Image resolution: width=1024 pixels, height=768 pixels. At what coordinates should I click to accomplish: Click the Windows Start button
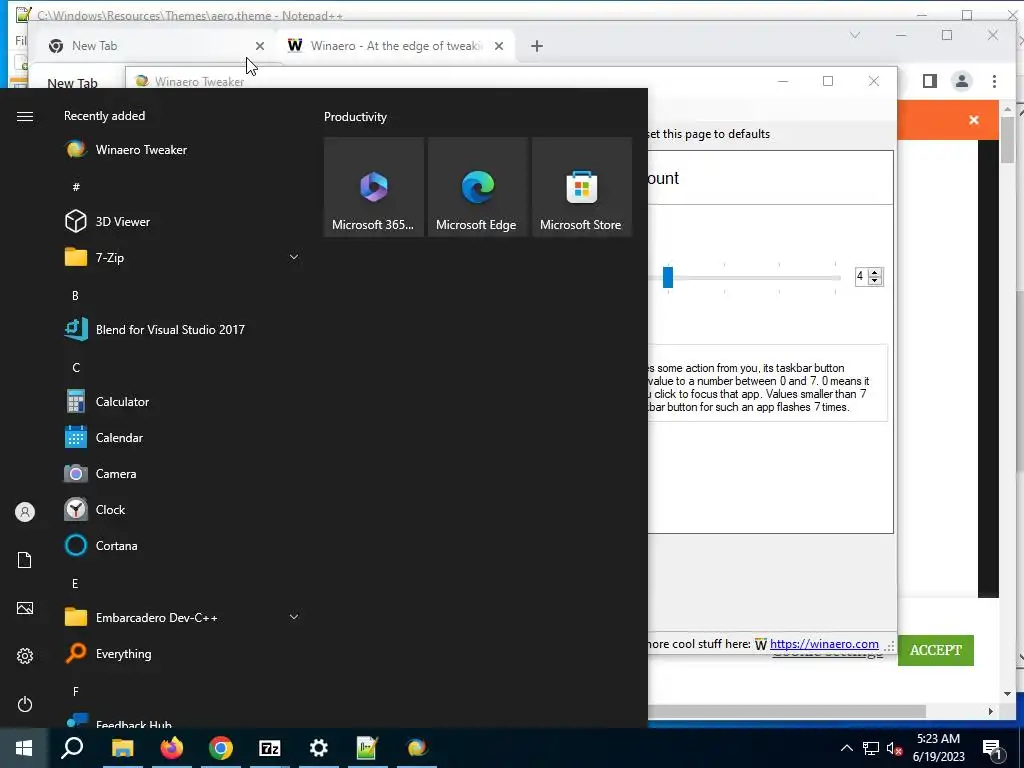(24, 748)
